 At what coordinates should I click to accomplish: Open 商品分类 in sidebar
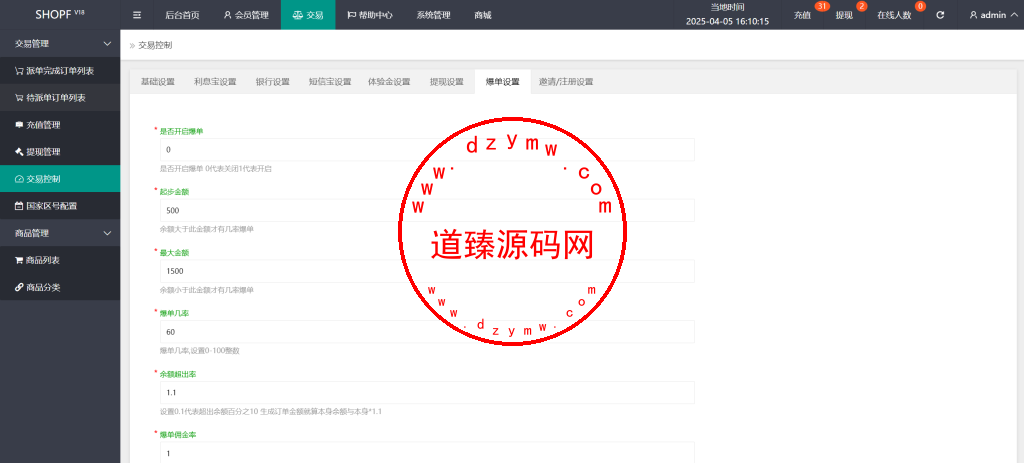pos(60,287)
